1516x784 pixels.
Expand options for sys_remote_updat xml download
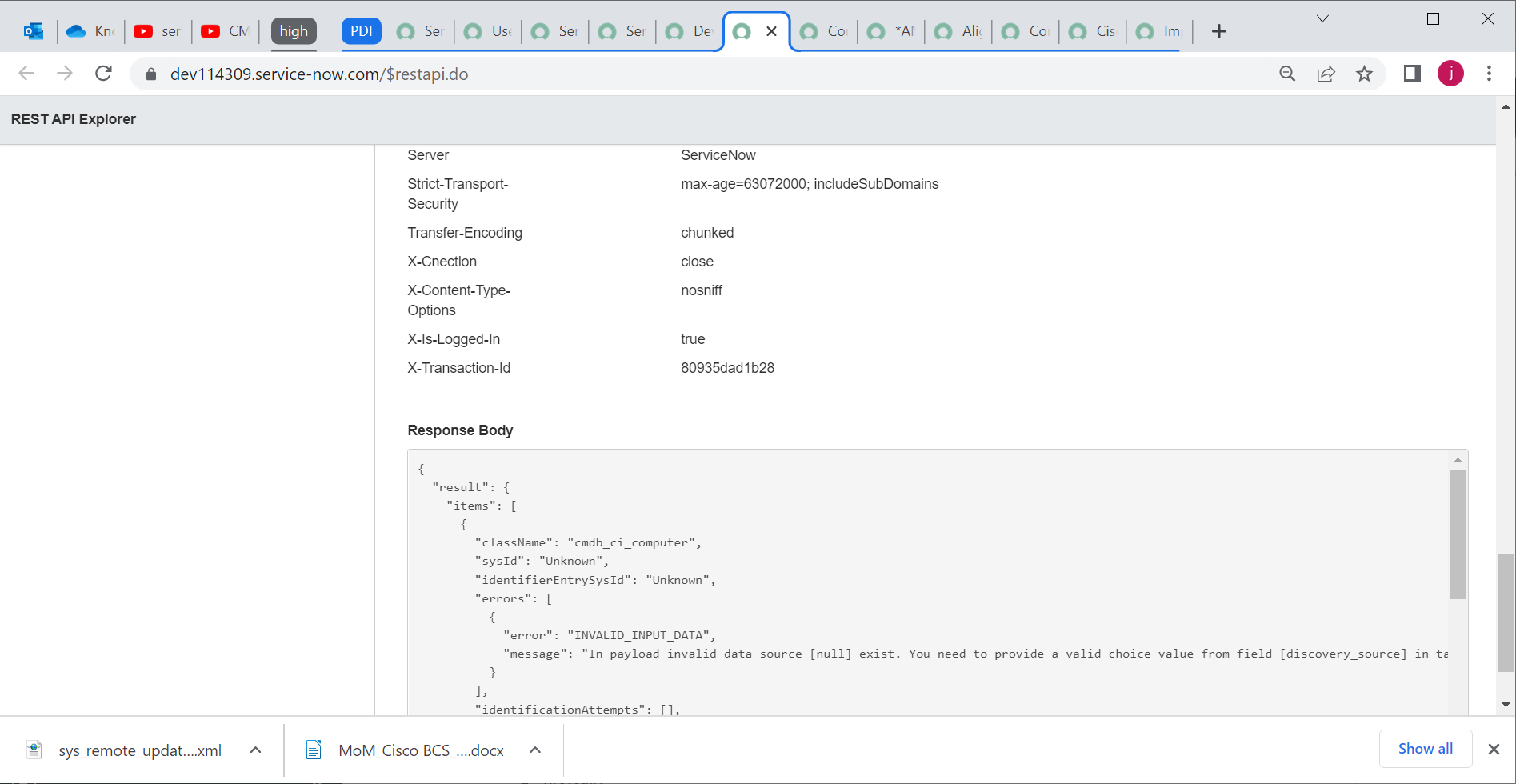point(255,750)
